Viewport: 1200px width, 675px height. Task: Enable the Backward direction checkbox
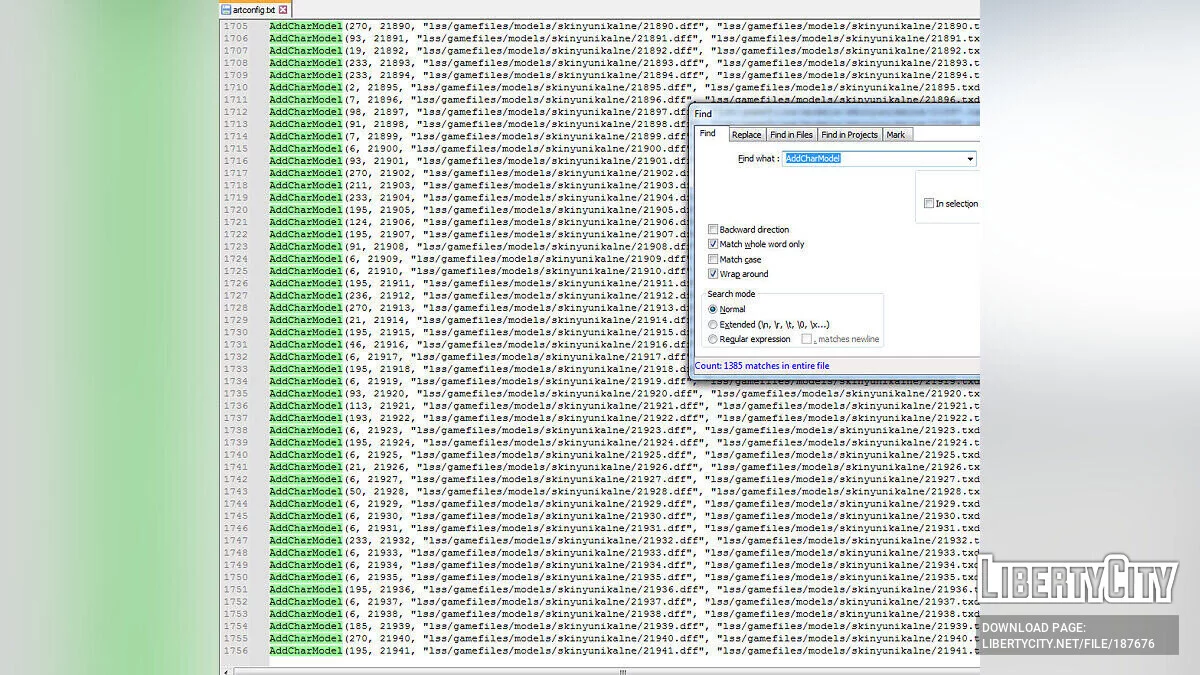713,230
